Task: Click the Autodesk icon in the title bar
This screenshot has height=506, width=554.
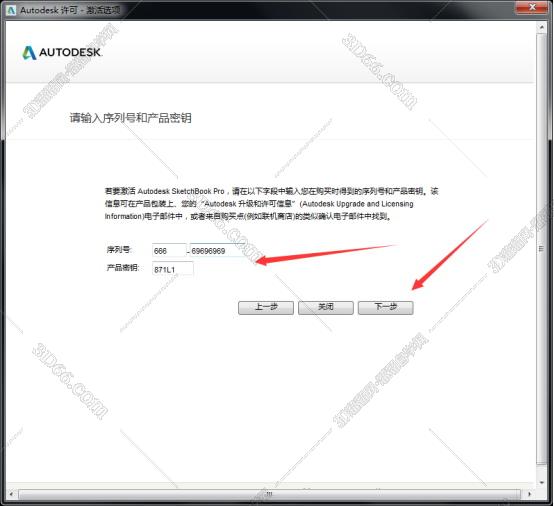Action: click(x=11, y=10)
